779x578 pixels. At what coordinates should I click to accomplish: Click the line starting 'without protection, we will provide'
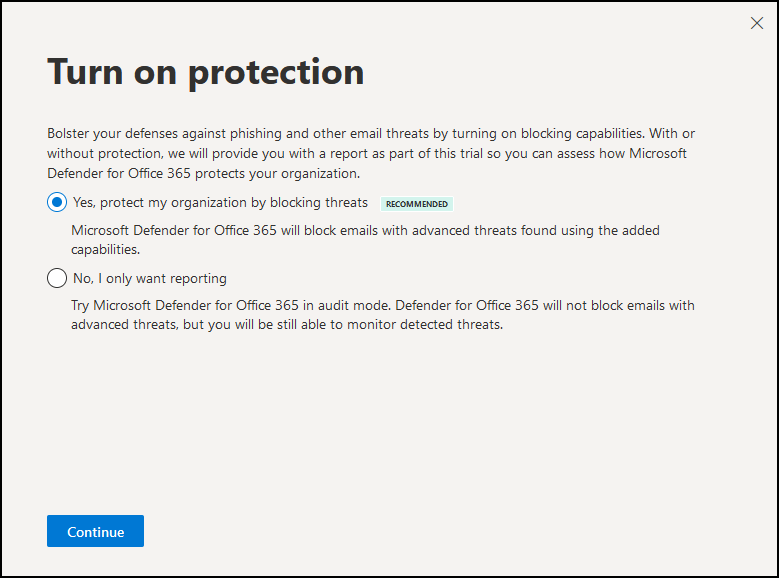click(x=367, y=154)
